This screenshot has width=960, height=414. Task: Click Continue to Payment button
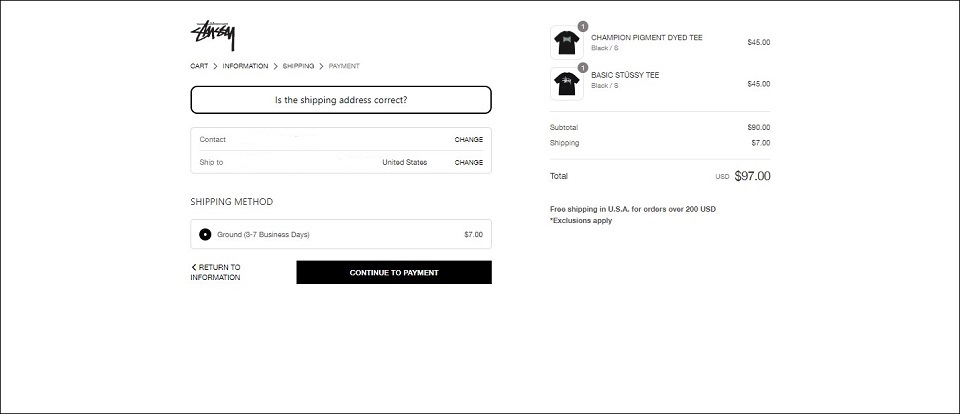tap(394, 273)
